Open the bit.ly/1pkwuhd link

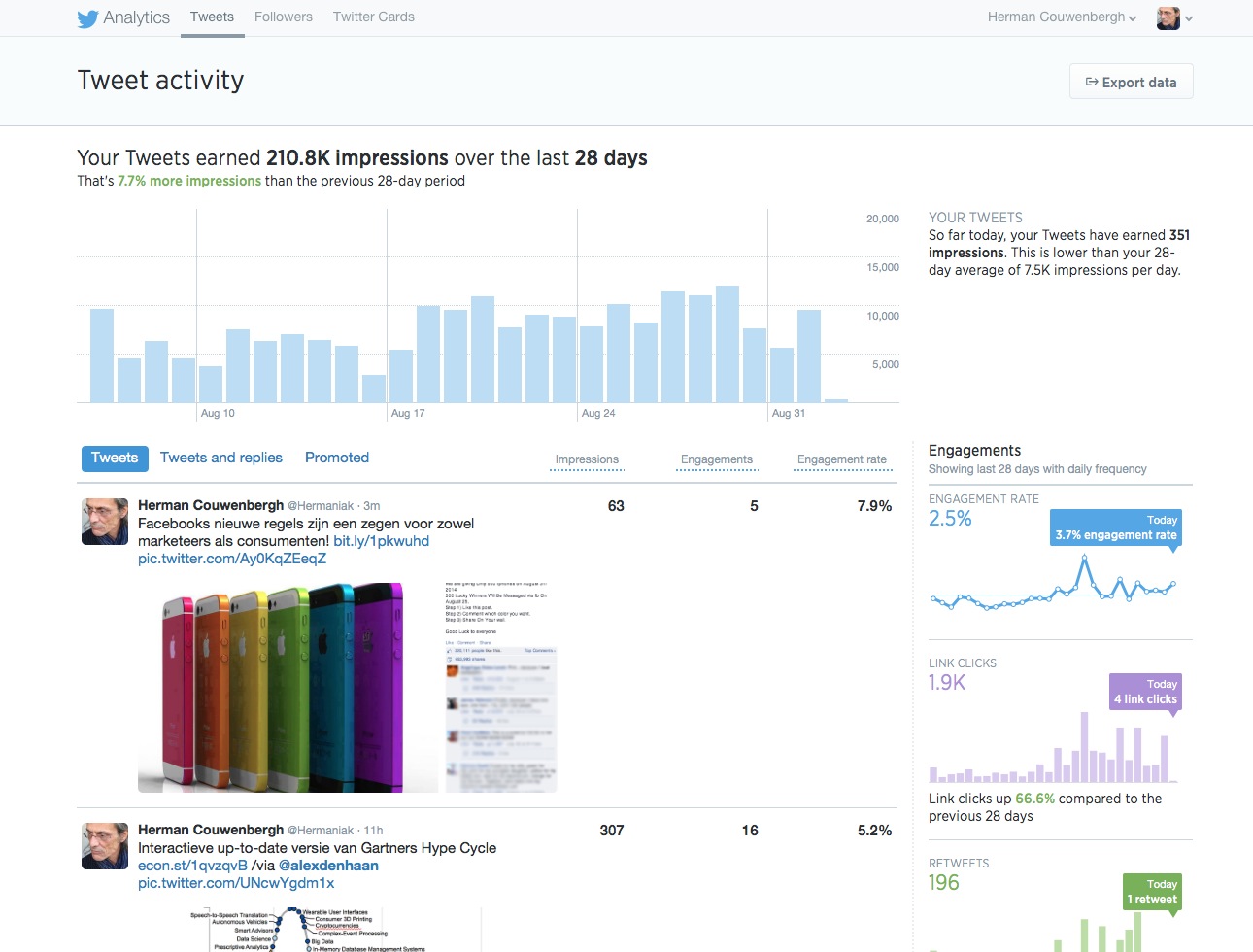point(381,541)
